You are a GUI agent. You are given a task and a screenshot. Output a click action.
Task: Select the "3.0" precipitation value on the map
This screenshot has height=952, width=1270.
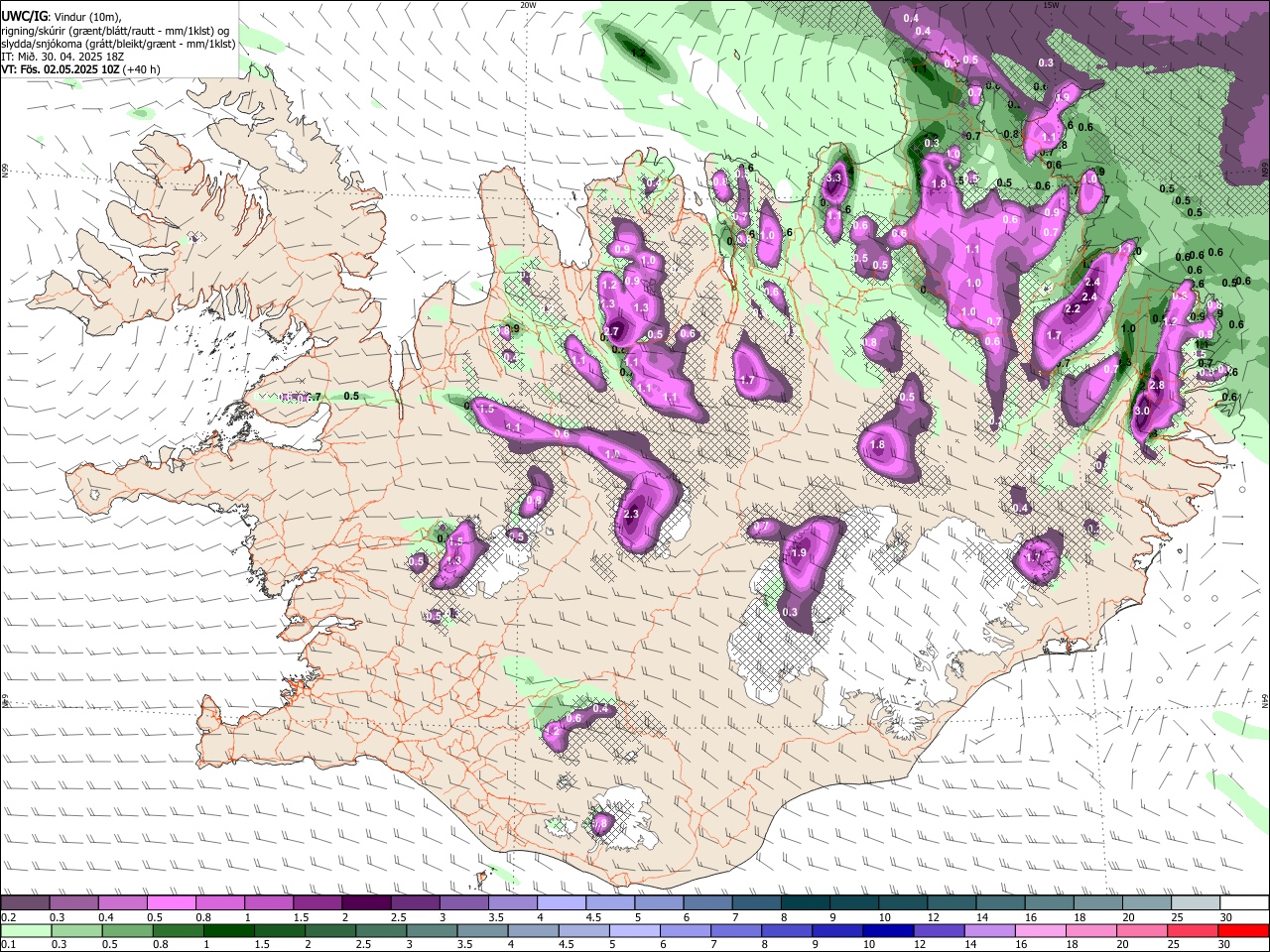pos(1142,411)
